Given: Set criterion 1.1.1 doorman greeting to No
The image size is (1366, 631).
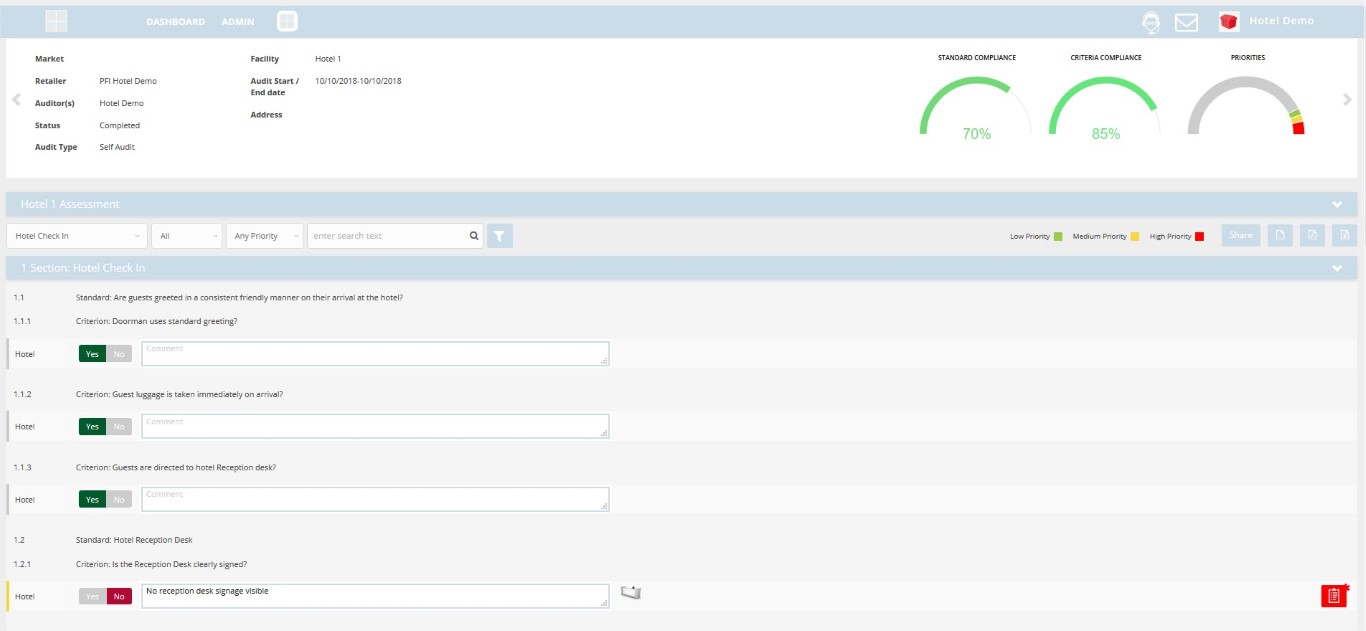Looking at the screenshot, I should [119, 354].
